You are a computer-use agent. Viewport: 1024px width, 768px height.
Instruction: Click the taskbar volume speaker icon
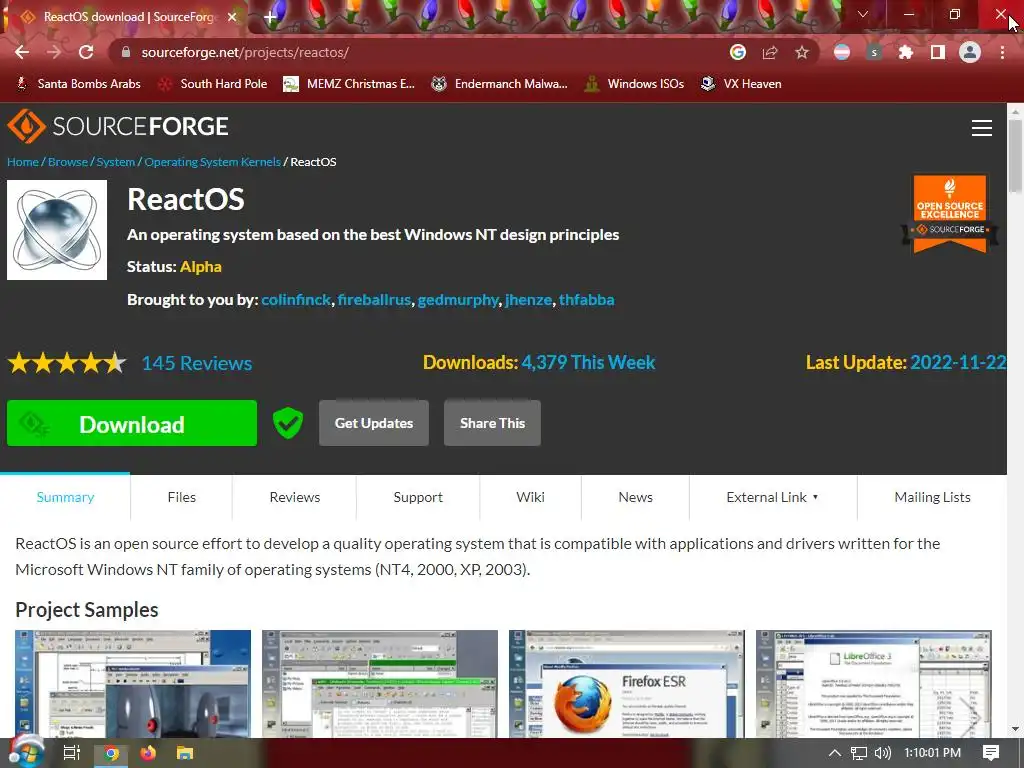click(882, 753)
